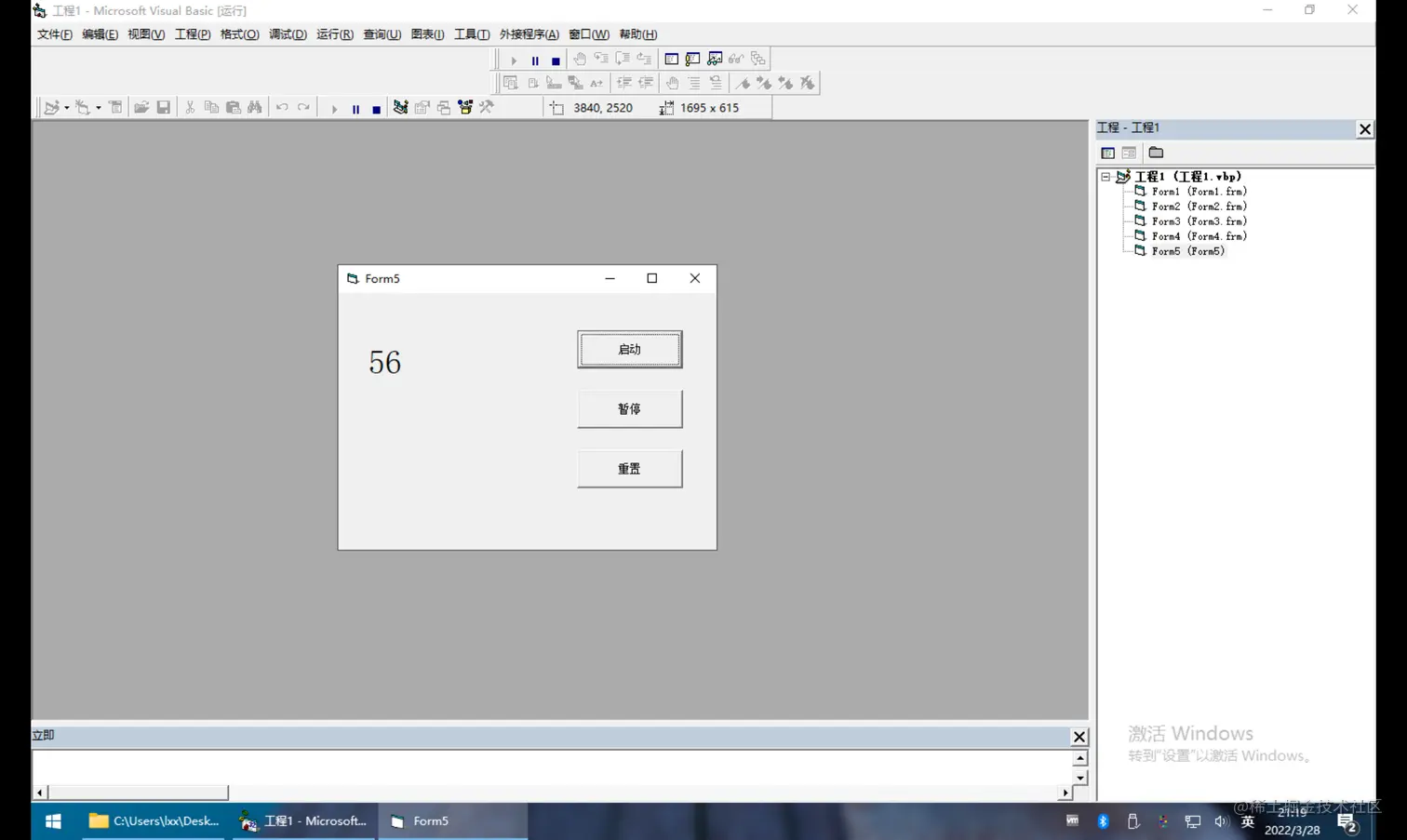Viewport: 1407px width, 840px height.
Task: Close the 工程 - 工程1 project panel
Action: click(x=1364, y=129)
